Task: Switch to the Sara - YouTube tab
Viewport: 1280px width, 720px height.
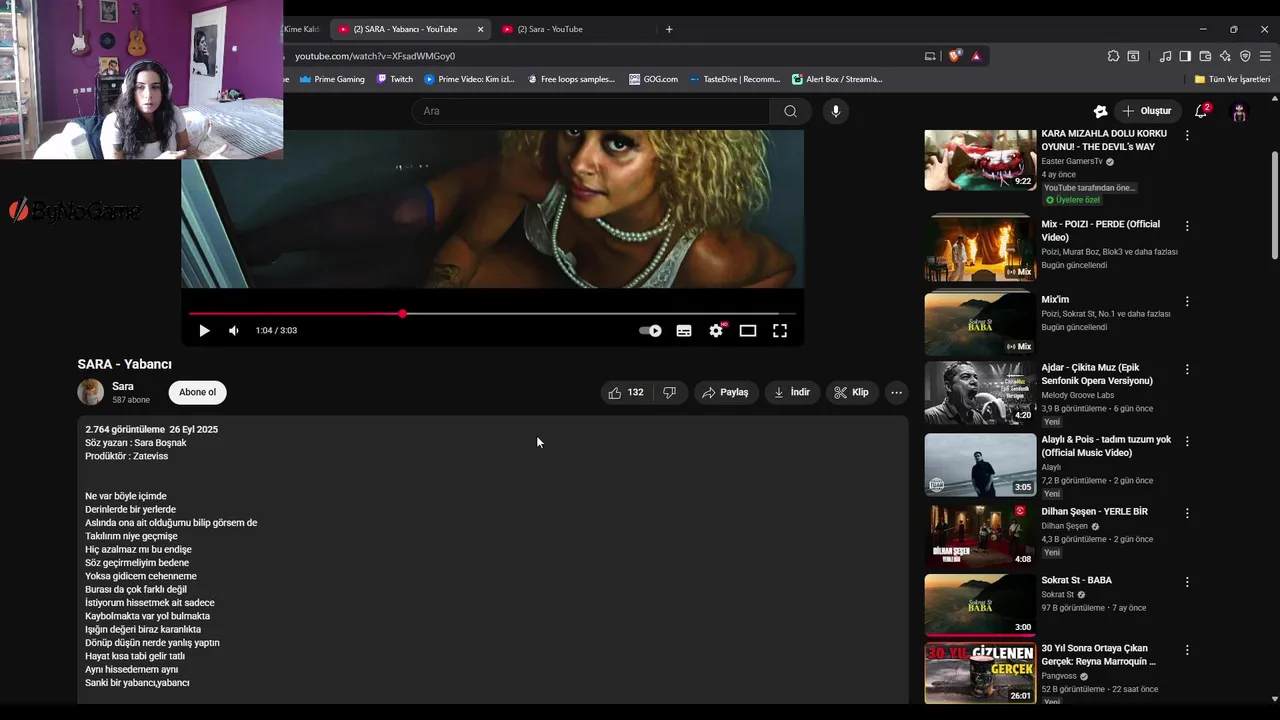Action: point(575,29)
